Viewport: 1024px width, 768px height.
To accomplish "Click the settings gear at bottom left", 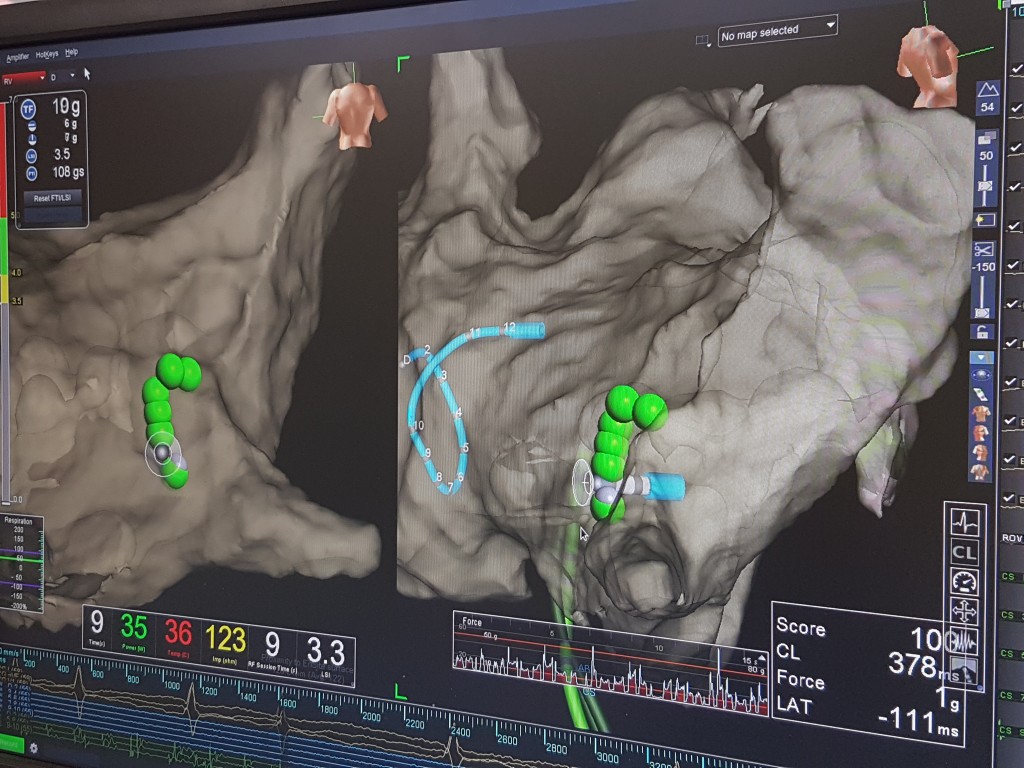I will pyautogui.click(x=34, y=748).
